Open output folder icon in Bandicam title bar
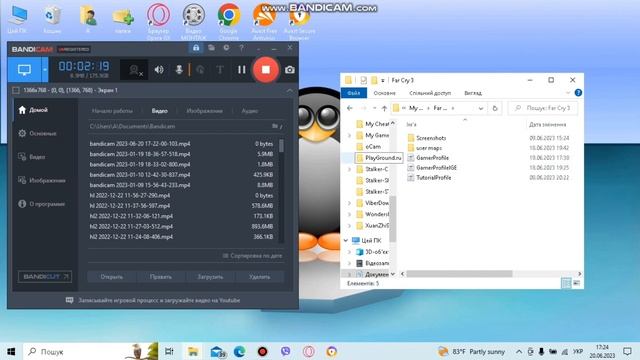Viewport: 640px width, 360px height. [211, 48]
